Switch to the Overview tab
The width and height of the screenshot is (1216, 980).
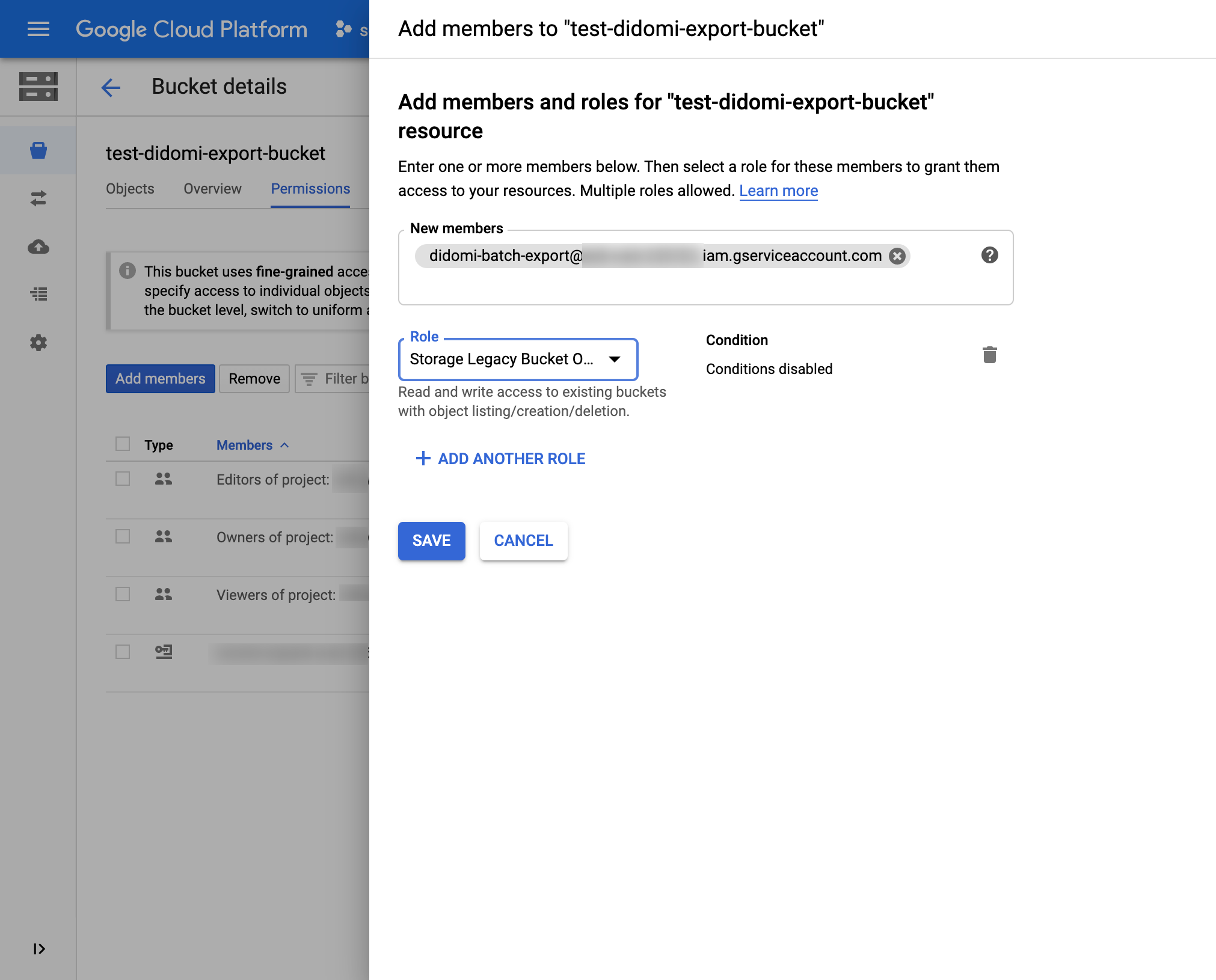pos(212,189)
